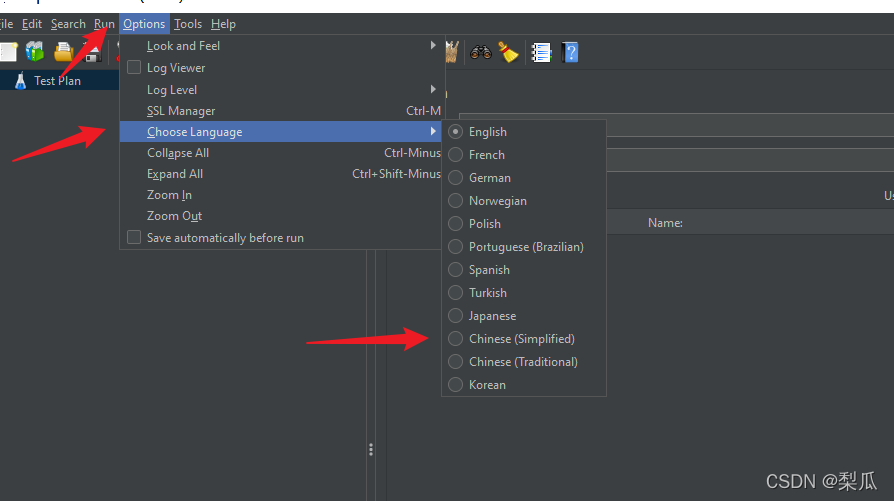
Task: Pick Norwegian language option
Action: (x=455, y=201)
